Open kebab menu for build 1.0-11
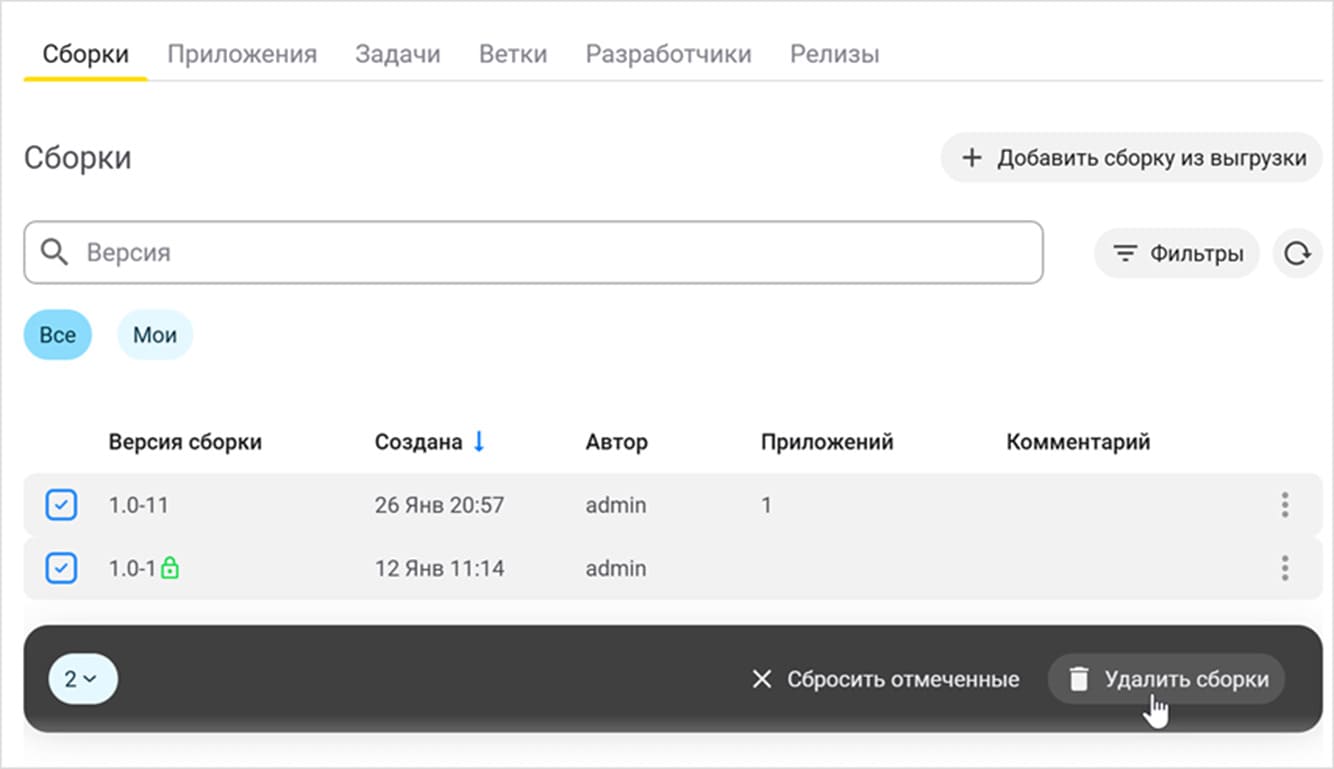This screenshot has width=1334, height=769. [1285, 505]
